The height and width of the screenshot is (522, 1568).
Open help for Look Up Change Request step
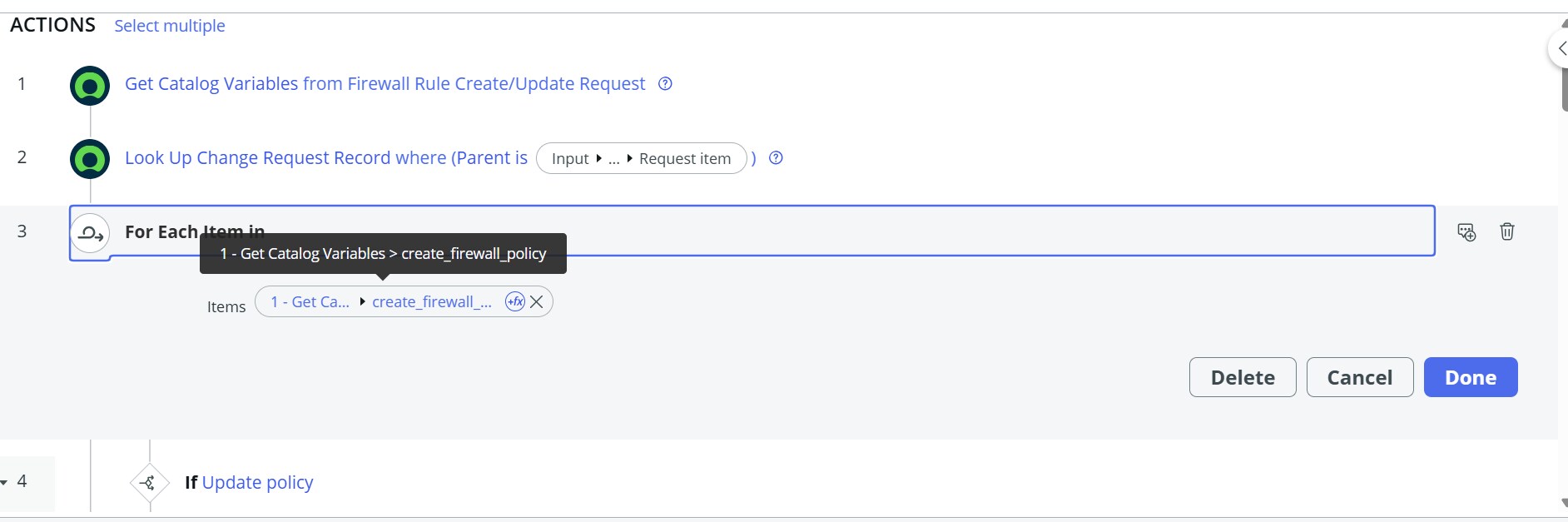tap(776, 158)
